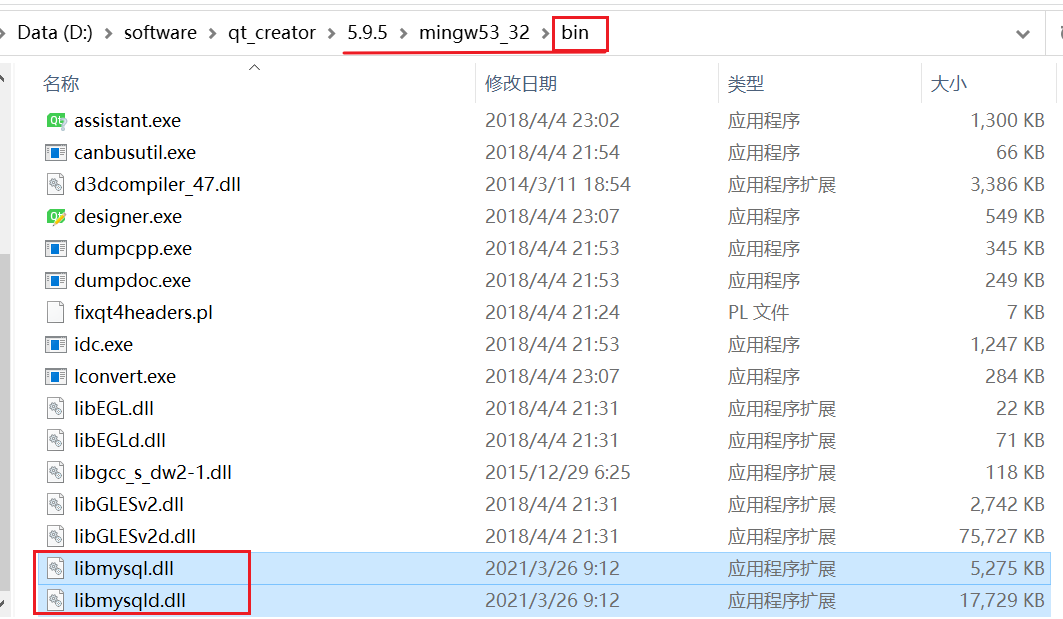
Task: Navigate to the software breadcrumb folder
Action: point(160,32)
